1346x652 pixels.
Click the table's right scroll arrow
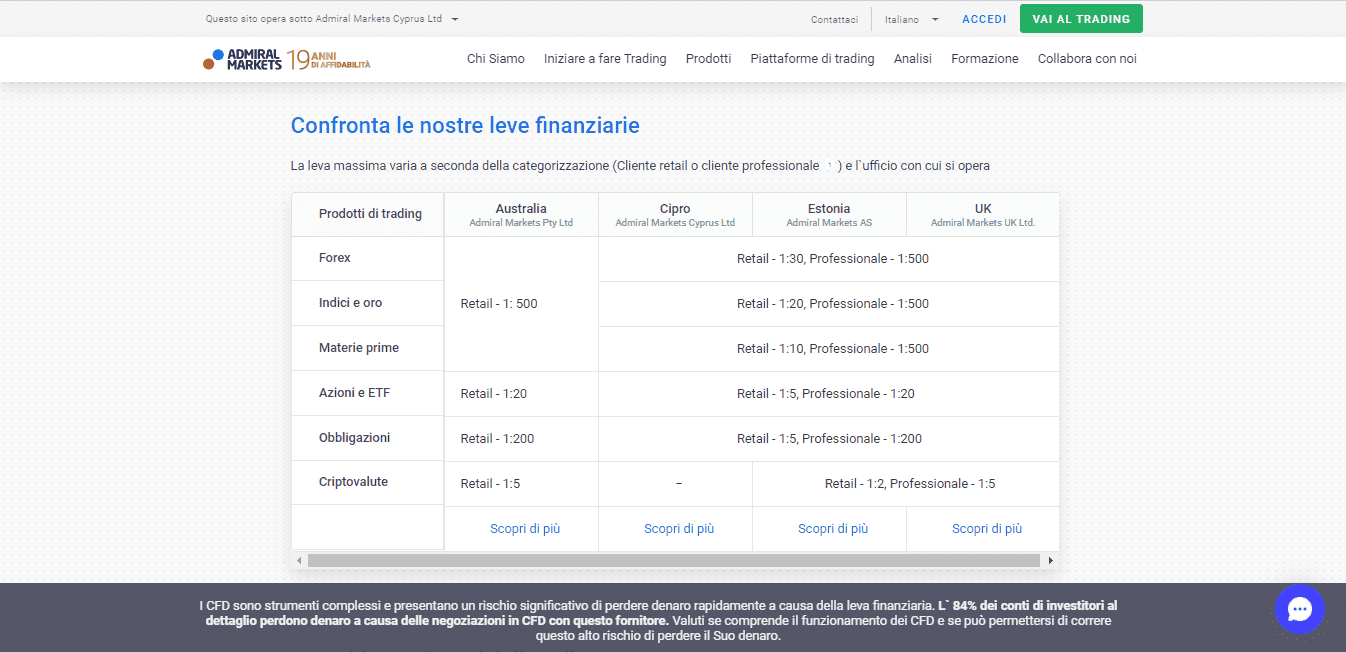(x=1050, y=561)
